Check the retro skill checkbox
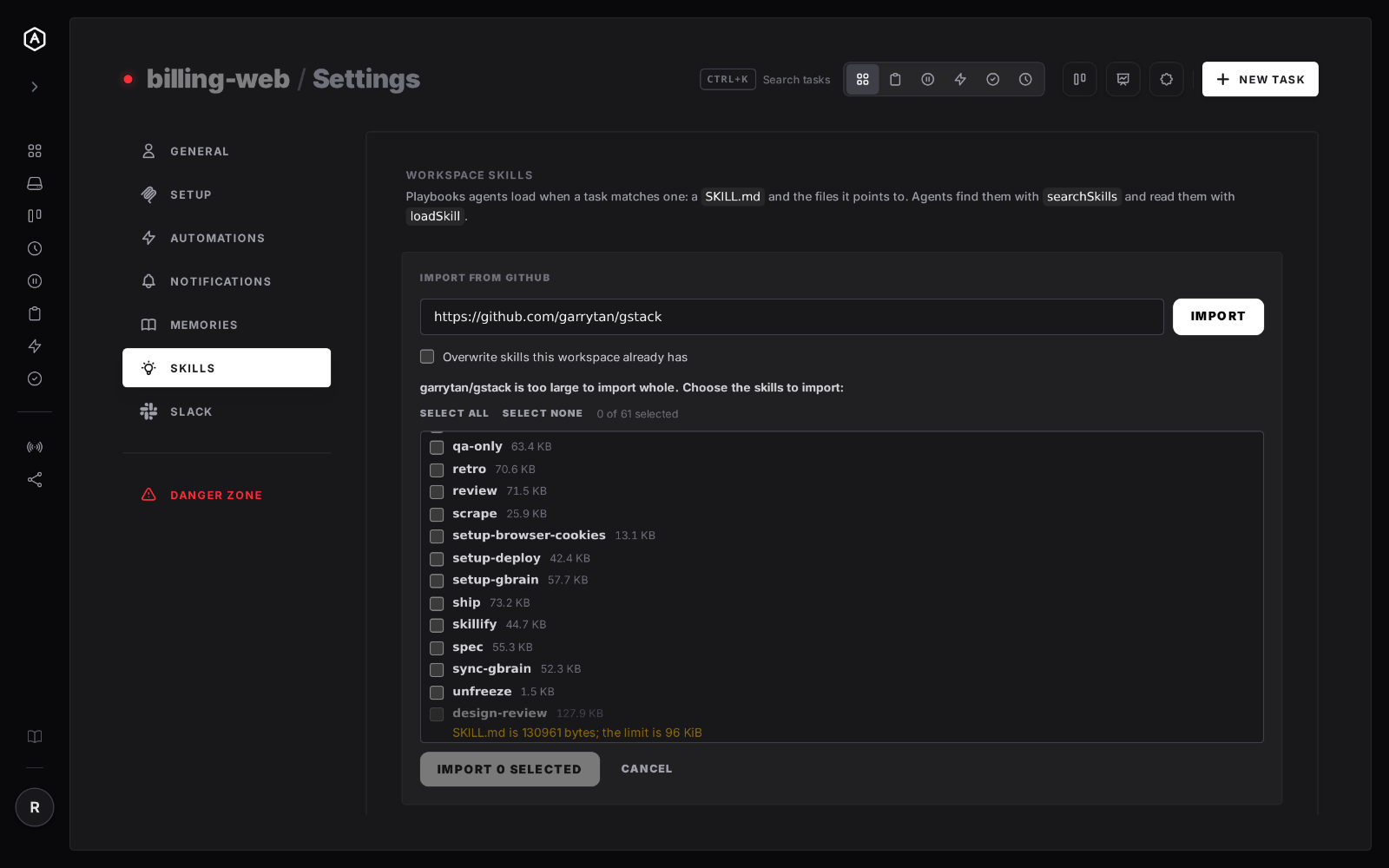This screenshot has width=1389, height=868. 437,470
